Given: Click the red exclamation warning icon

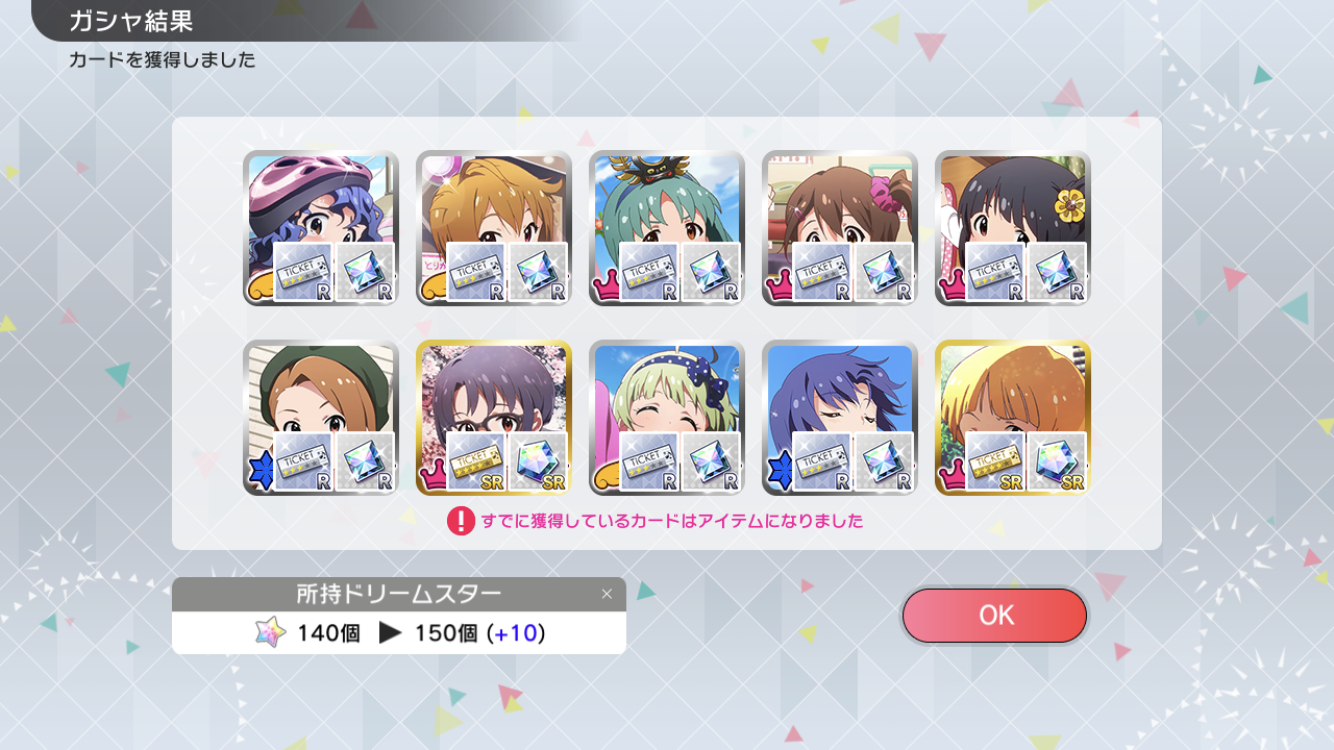Looking at the screenshot, I should [x=460, y=521].
